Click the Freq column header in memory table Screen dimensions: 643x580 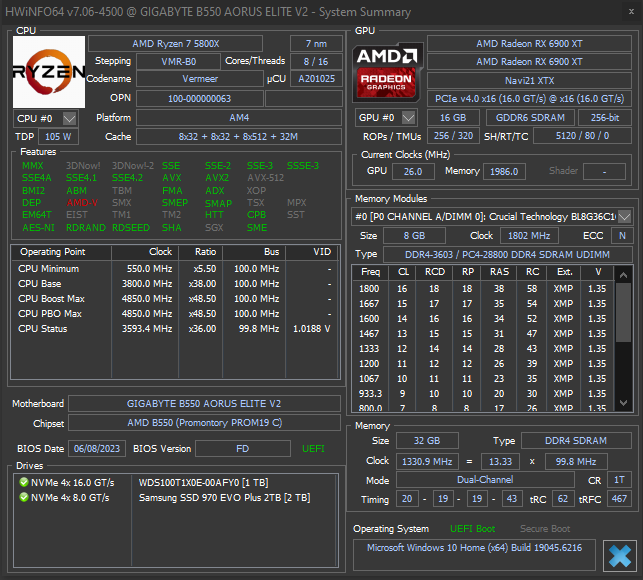click(x=370, y=272)
